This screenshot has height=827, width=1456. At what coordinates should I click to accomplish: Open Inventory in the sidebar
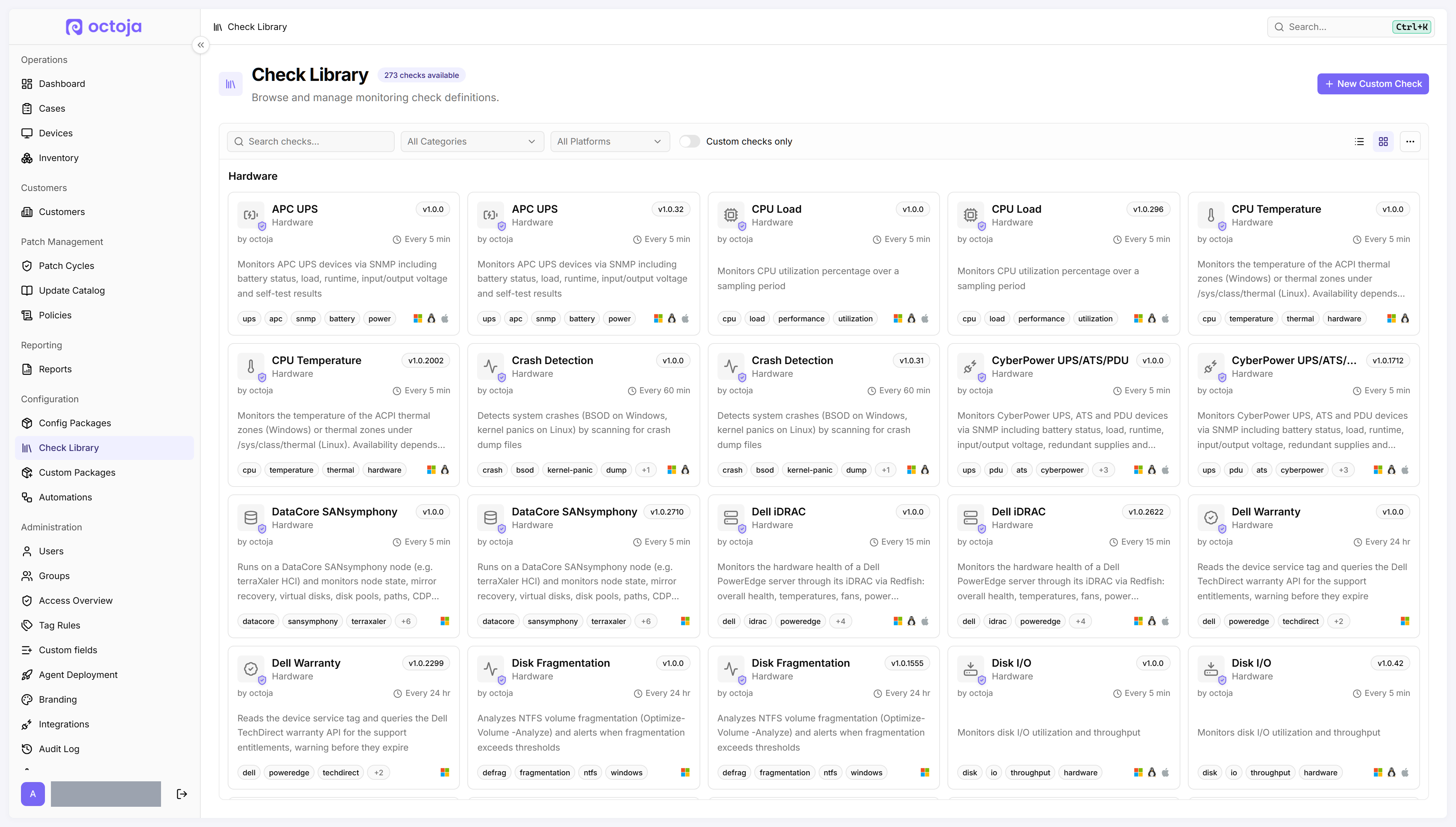[104, 158]
